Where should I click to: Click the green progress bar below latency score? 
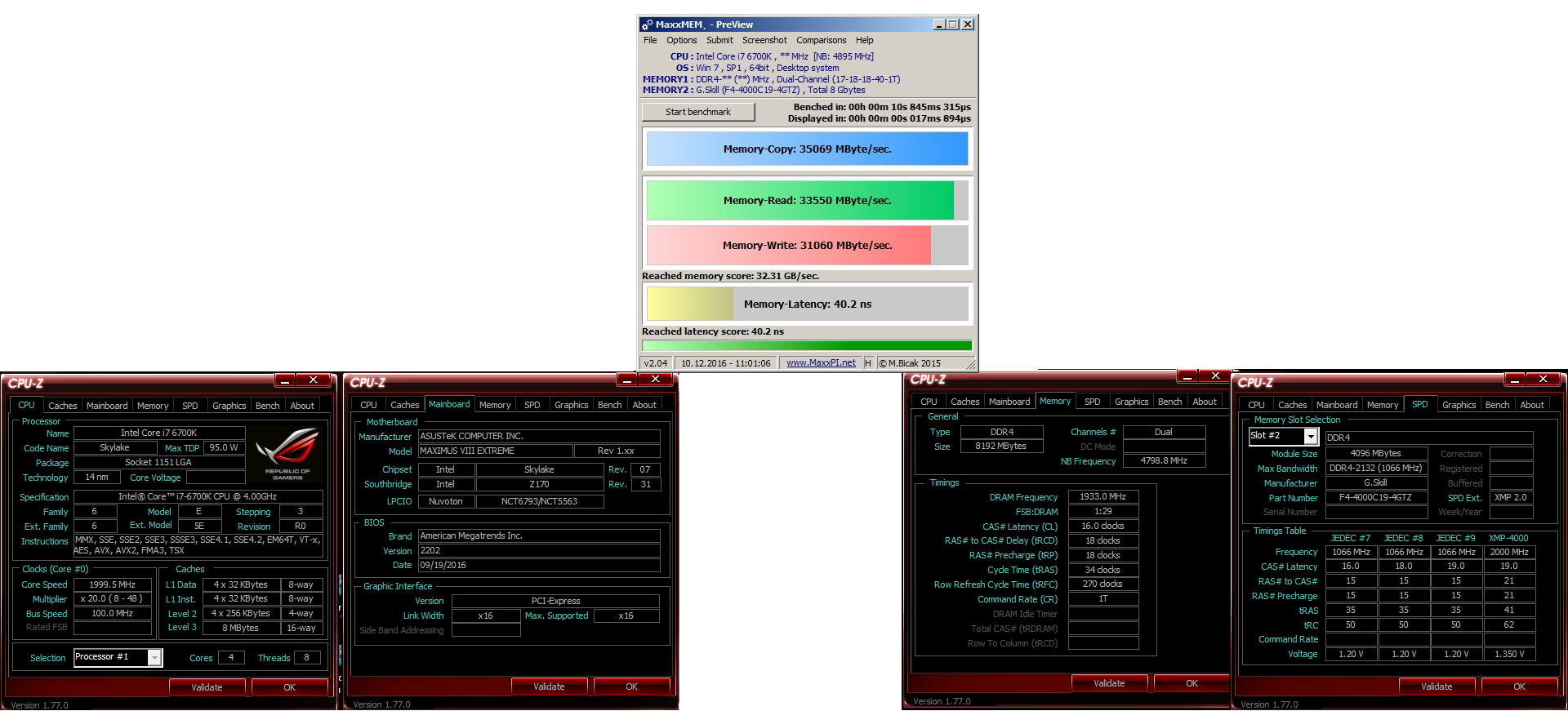pos(807,346)
